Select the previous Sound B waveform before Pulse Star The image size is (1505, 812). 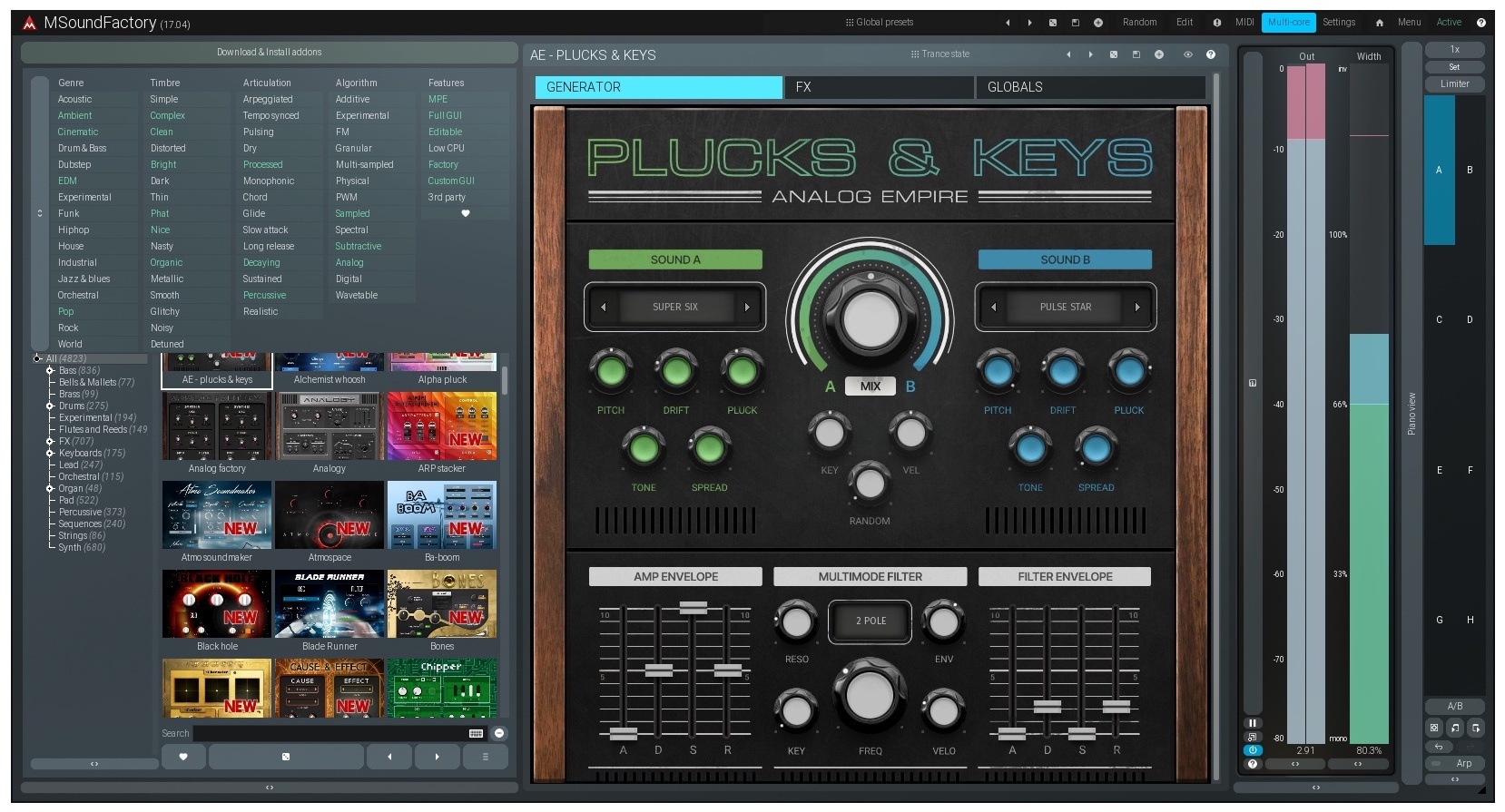click(x=994, y=308)
